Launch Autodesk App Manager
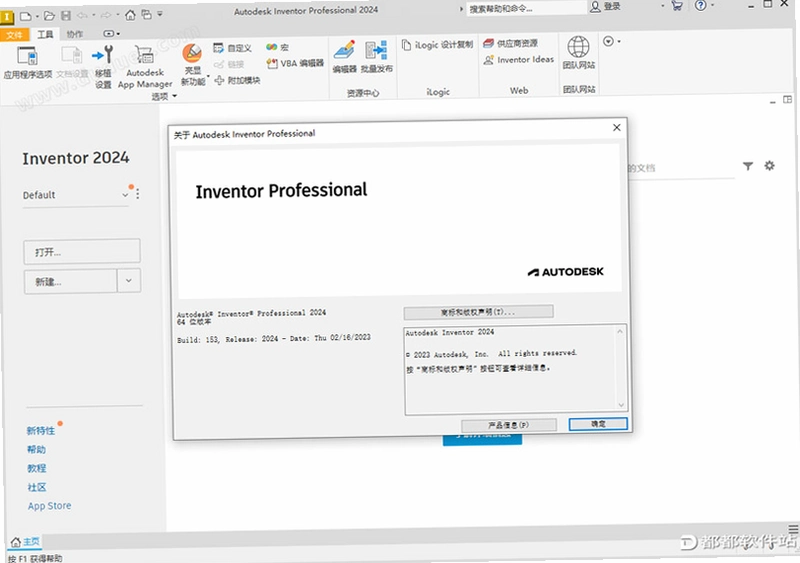The height and width of the screenshot is (563, 800). click(x=145, y=66)
